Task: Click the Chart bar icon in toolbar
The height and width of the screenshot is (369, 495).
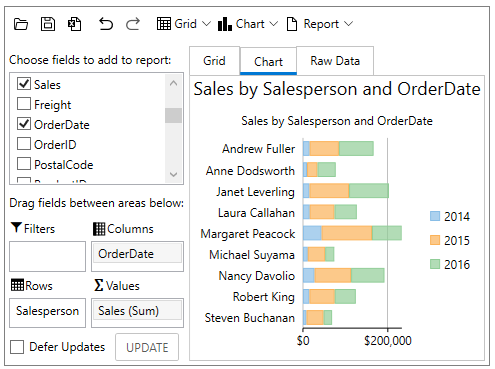Action: tap(225, 24)
